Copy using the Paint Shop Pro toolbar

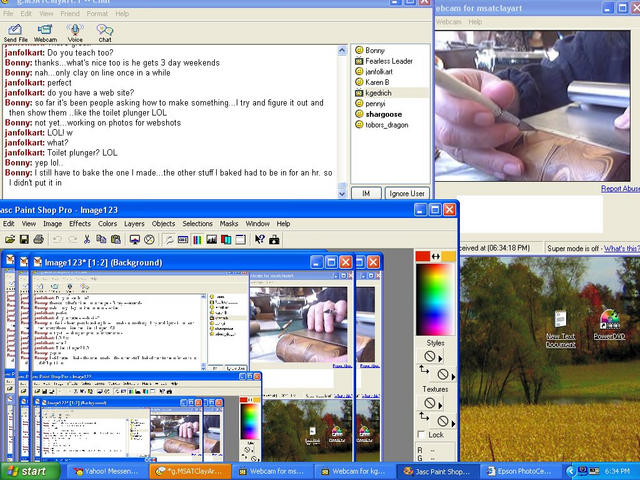(x=101, y=239)
